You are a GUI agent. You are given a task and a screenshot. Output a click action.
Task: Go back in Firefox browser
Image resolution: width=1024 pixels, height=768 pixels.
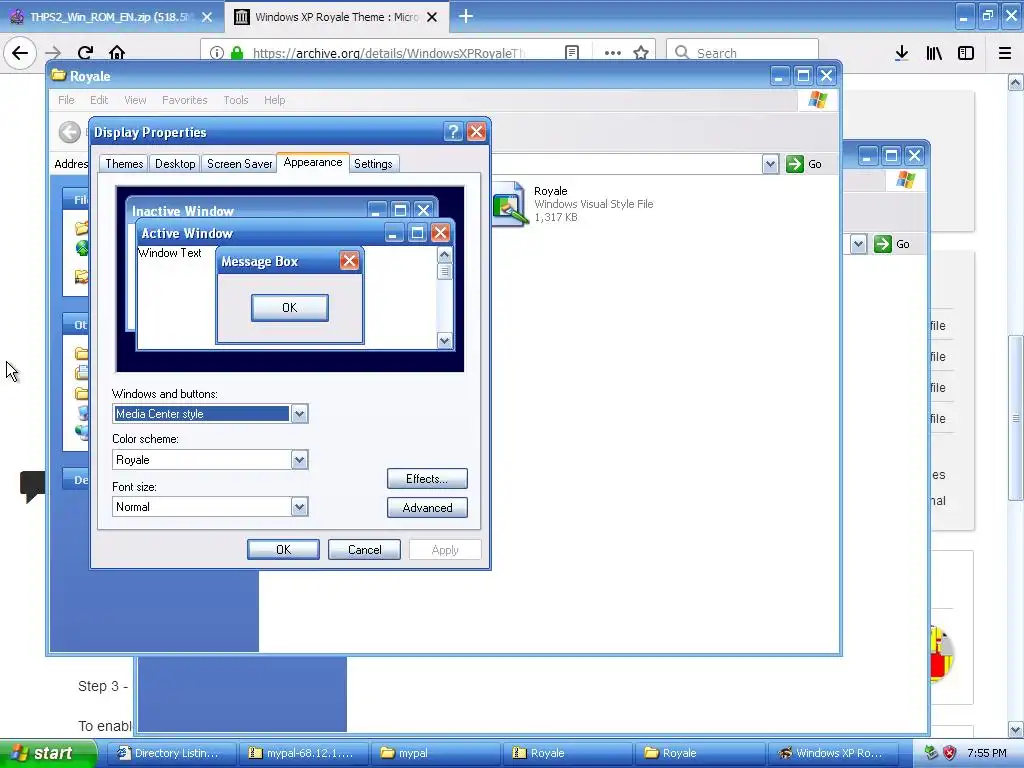(x=20, y=53)
